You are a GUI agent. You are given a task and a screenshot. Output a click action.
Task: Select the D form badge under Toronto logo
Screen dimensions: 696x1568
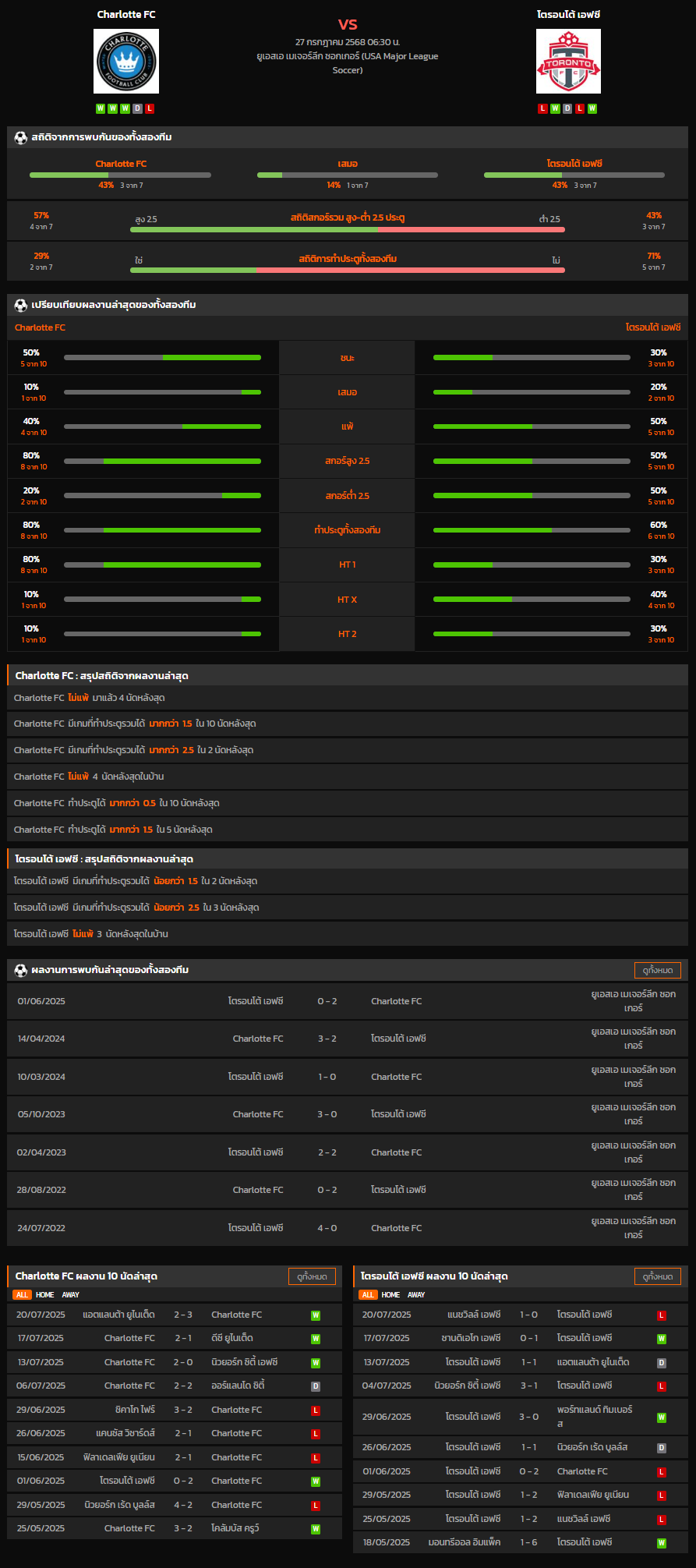tap(567, 108)
